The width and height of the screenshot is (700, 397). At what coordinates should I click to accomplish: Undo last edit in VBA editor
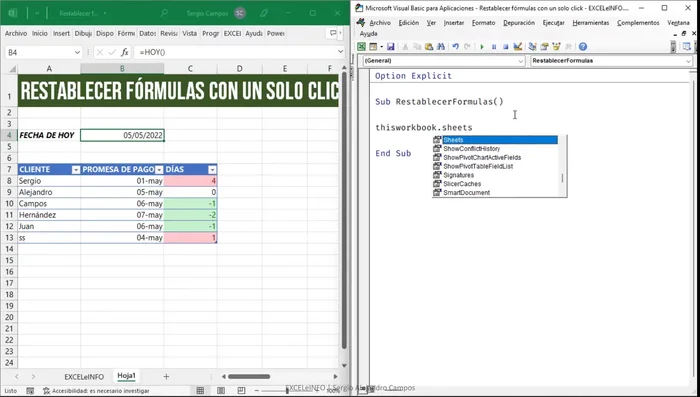455,46
